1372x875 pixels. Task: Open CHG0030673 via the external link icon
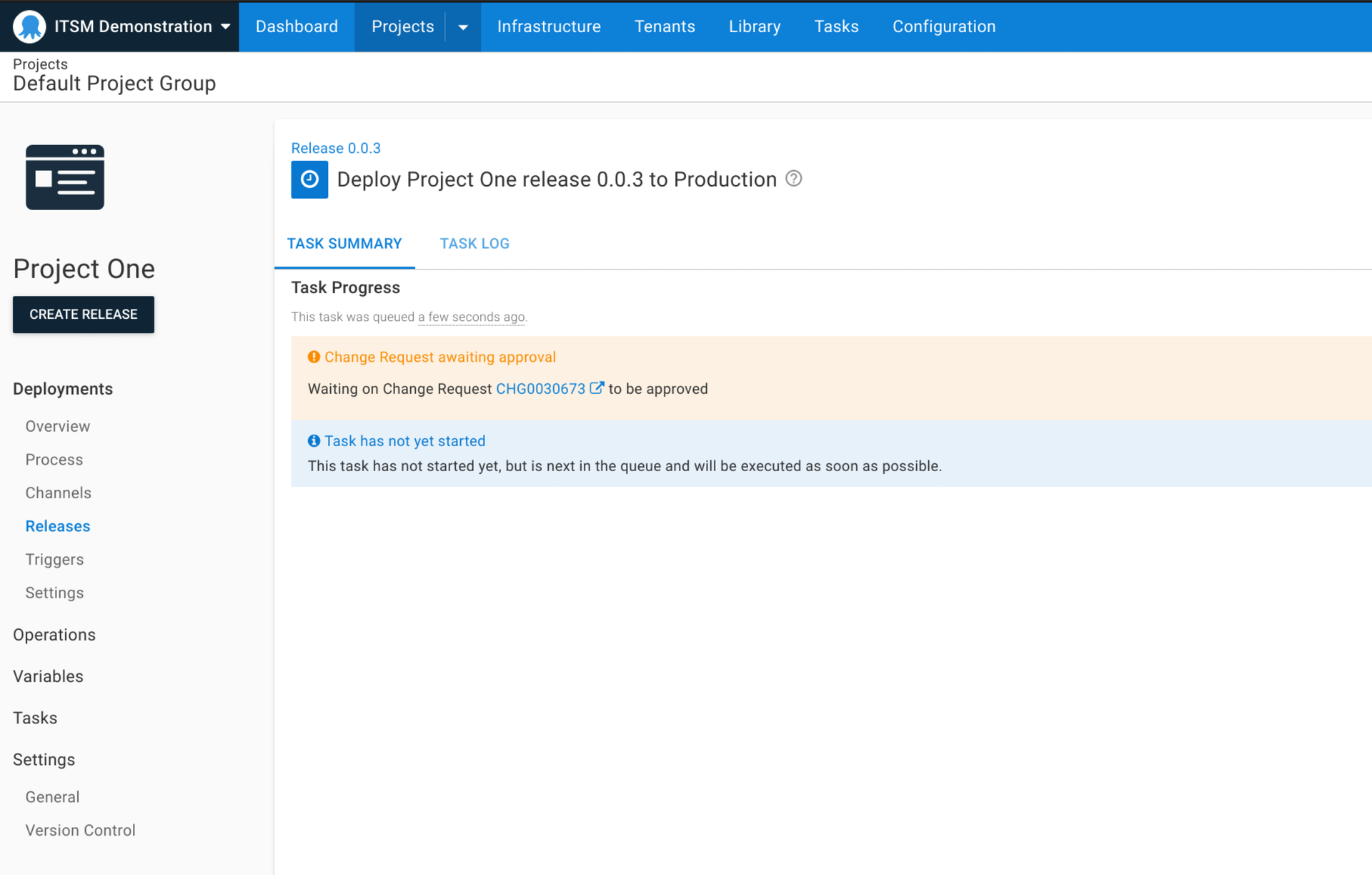coord(597,387)
